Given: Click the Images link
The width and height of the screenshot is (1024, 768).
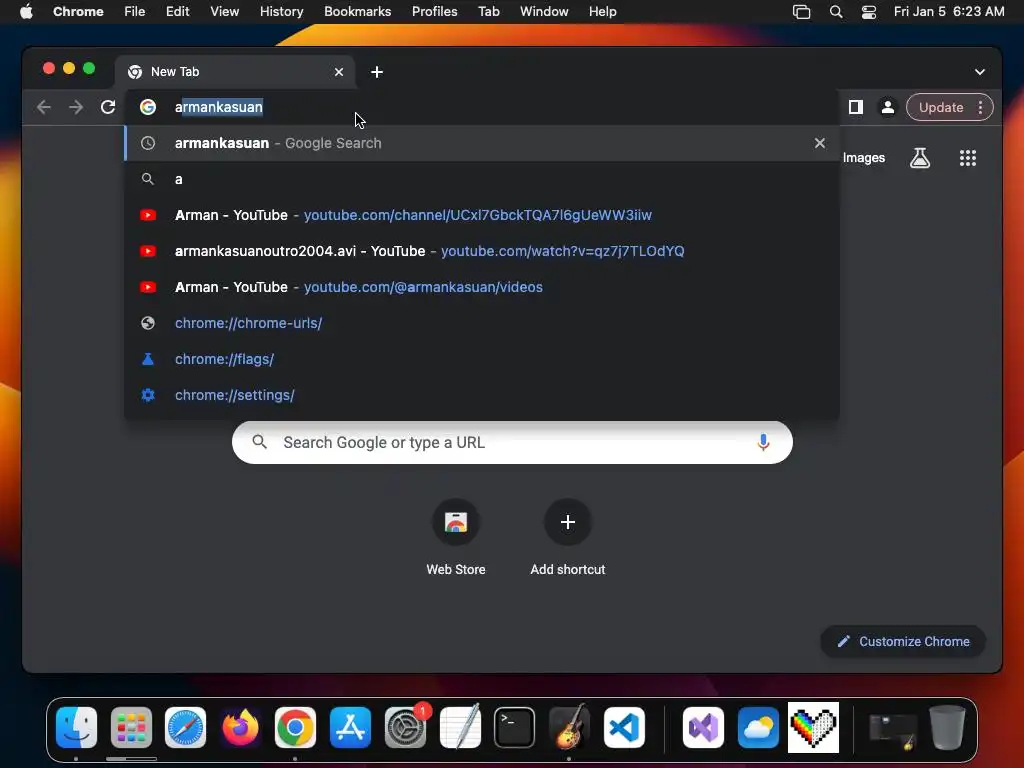Looking at the screenshot, I should (863, 157).
